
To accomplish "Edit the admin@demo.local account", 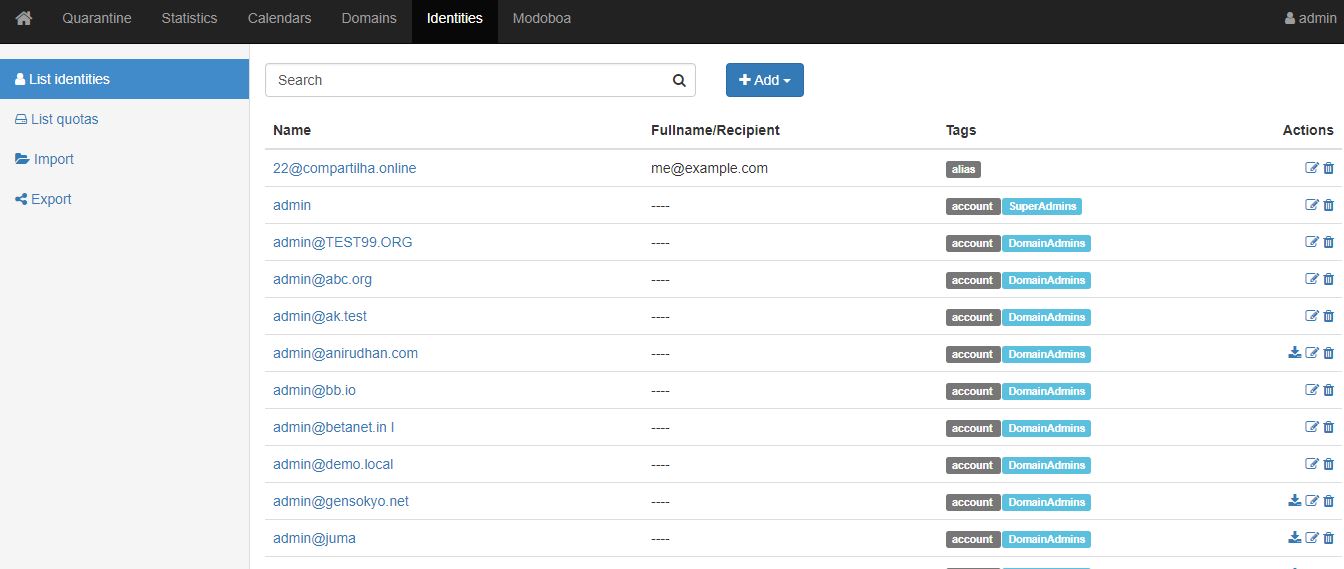I will pos(1312,464).
